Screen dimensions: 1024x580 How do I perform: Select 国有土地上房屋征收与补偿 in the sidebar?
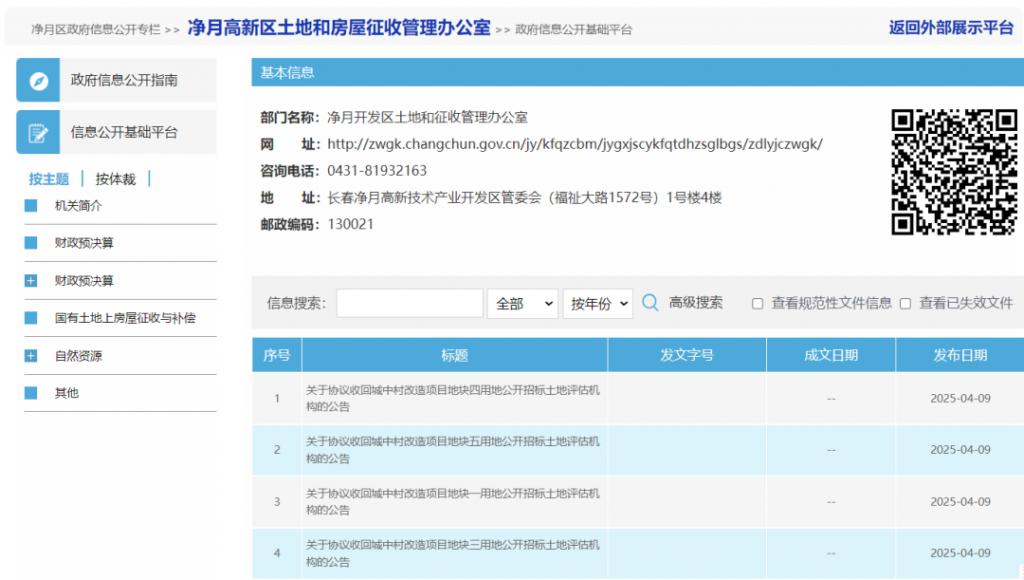coord(125,318)
